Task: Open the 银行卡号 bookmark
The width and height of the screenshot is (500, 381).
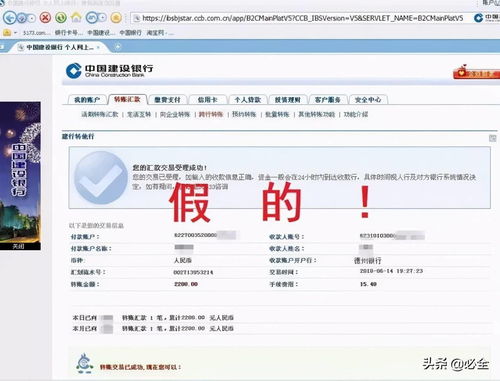Action: pyautogui.click(x=68, y=33)
